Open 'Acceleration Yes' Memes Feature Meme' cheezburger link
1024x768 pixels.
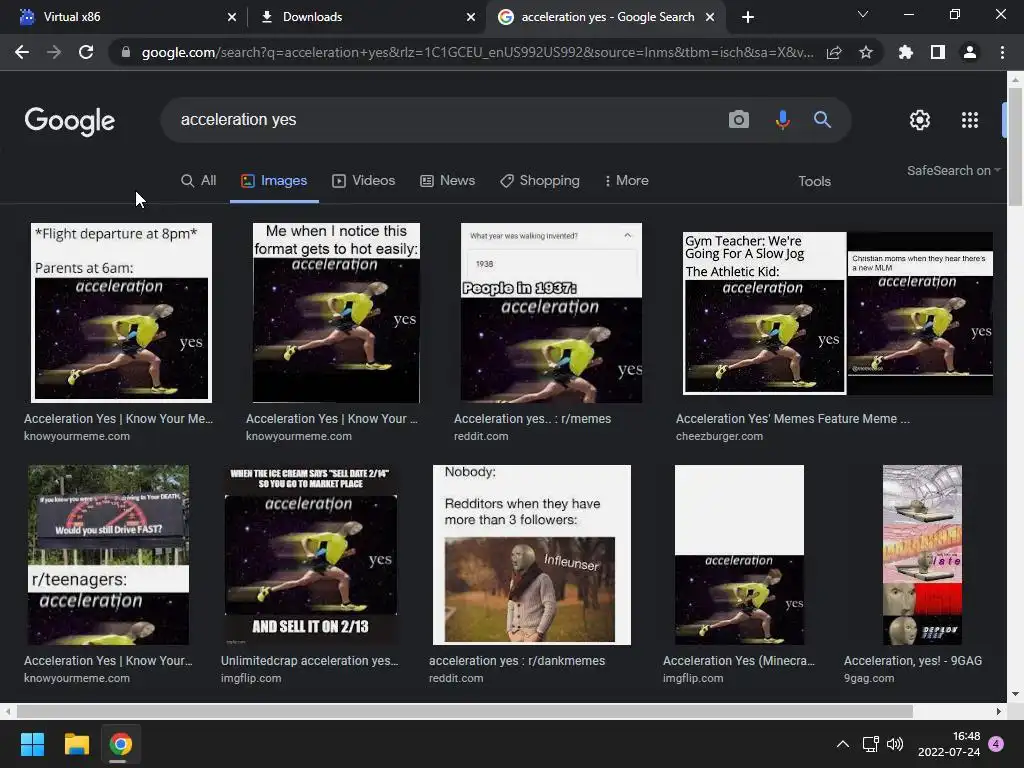pos(792,419)
